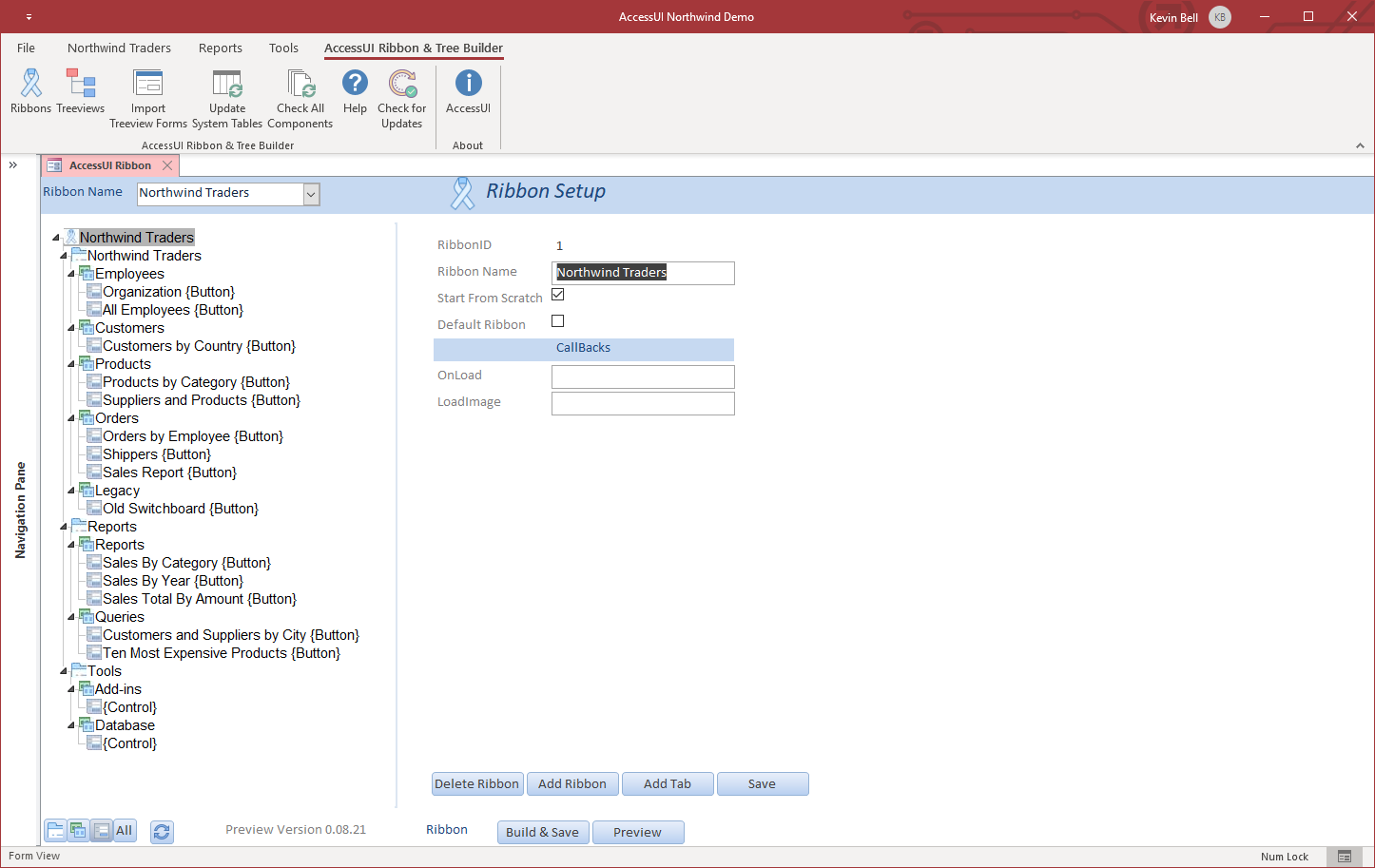
Task: Click the Add Ribbon button
Action: pos(572,784)
